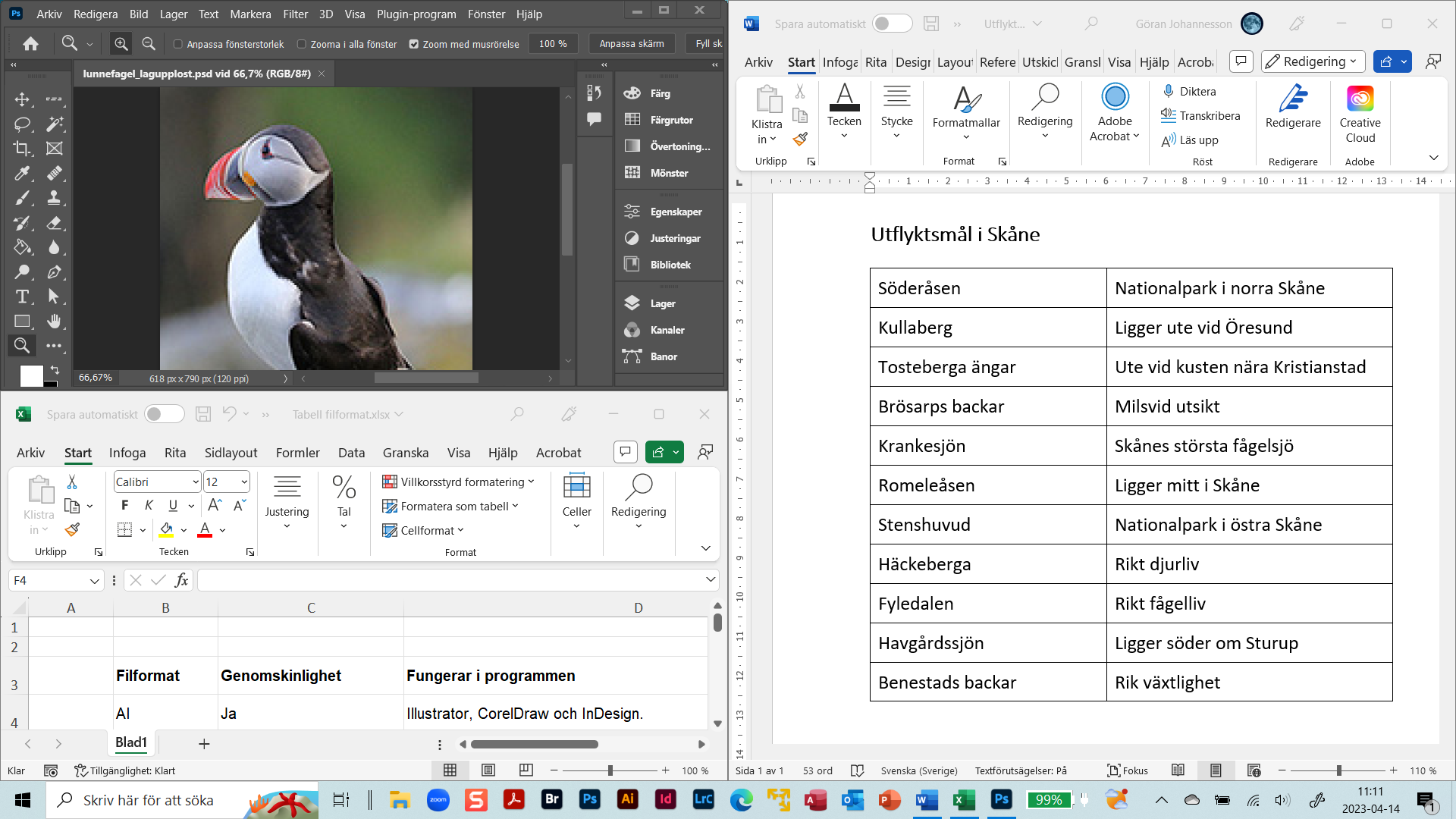Click the Excel insert function fx icon
The image size is (1456, 819).
pyautogui.click(x=181, y=580)
